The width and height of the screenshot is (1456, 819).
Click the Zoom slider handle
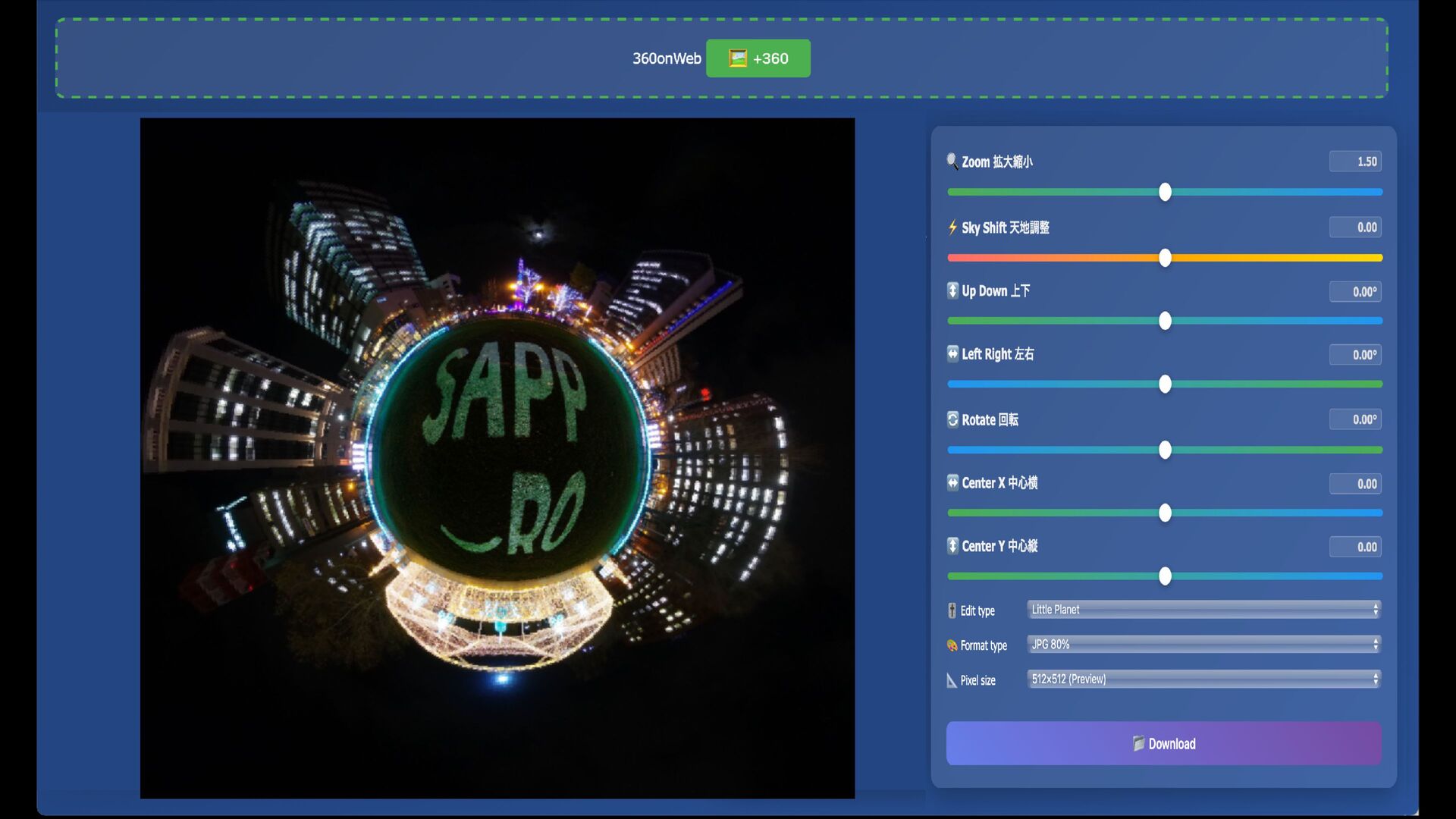[1166, 192]
